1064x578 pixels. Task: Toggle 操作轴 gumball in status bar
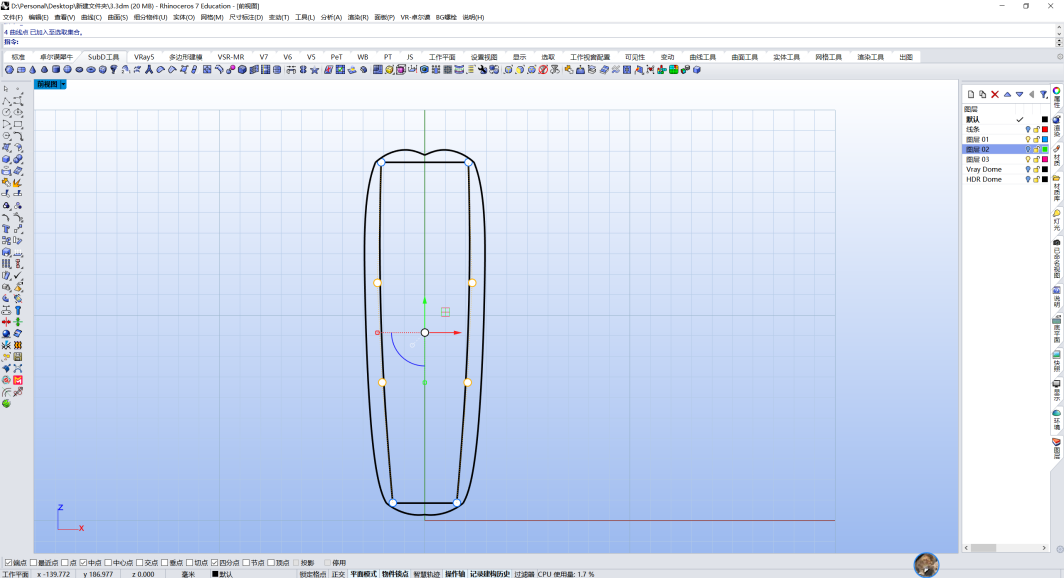(x=455, y=574)
